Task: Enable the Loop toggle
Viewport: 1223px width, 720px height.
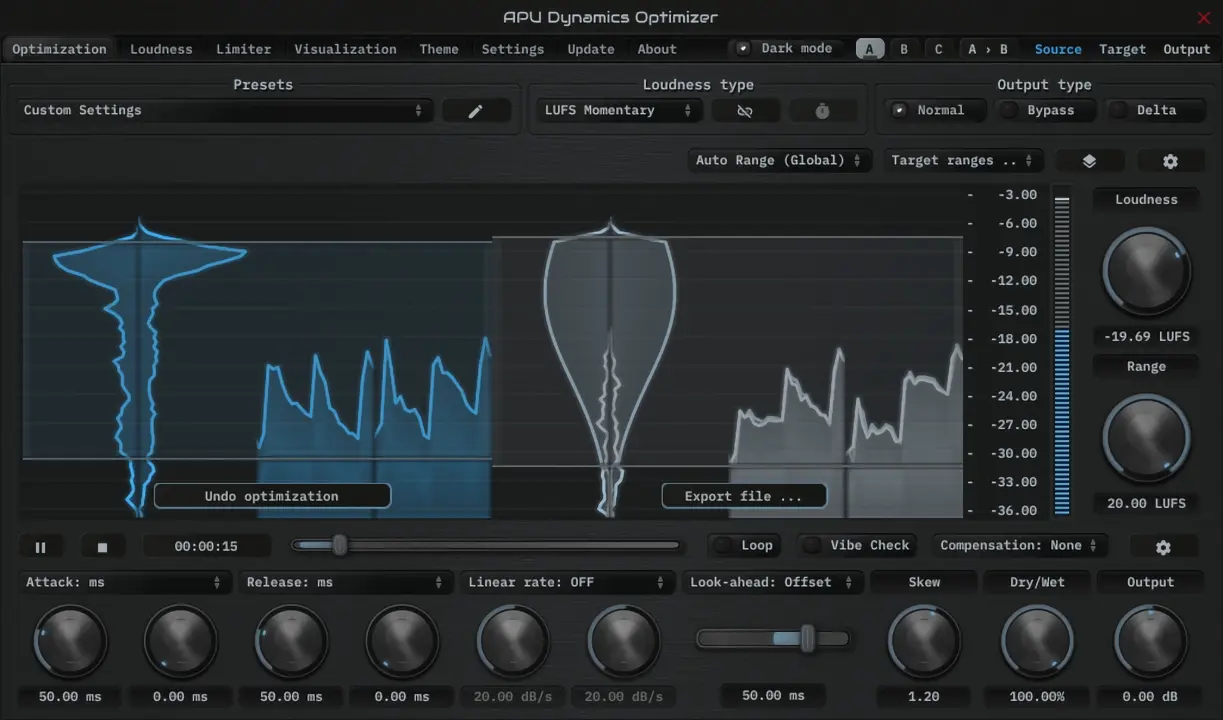Action: [x=745, y=545]
